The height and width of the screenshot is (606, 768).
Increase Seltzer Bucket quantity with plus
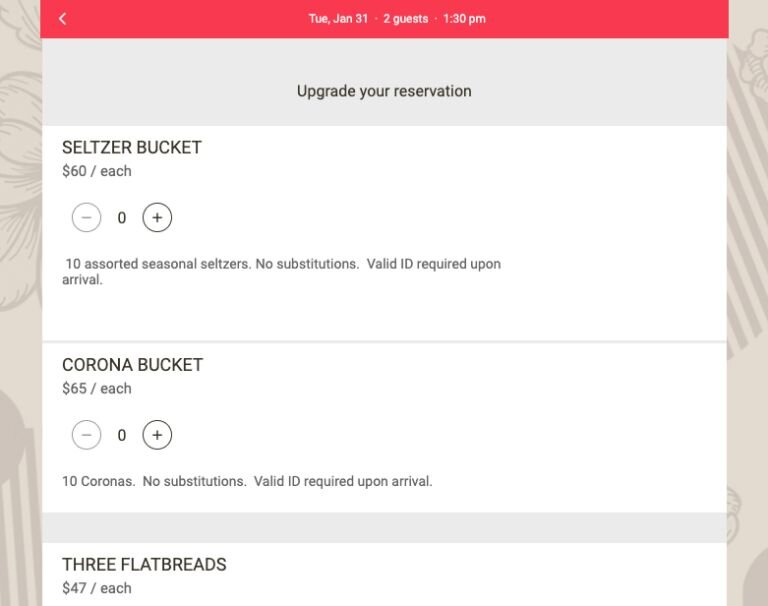pos(157,217)
